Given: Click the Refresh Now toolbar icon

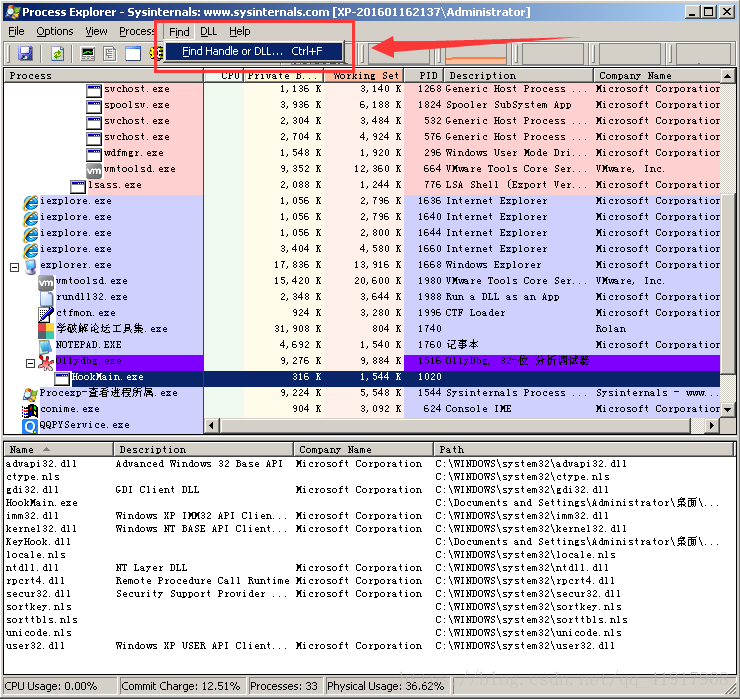Looking at the screenshot, I should pyautogui.click(x=58, y=53).
